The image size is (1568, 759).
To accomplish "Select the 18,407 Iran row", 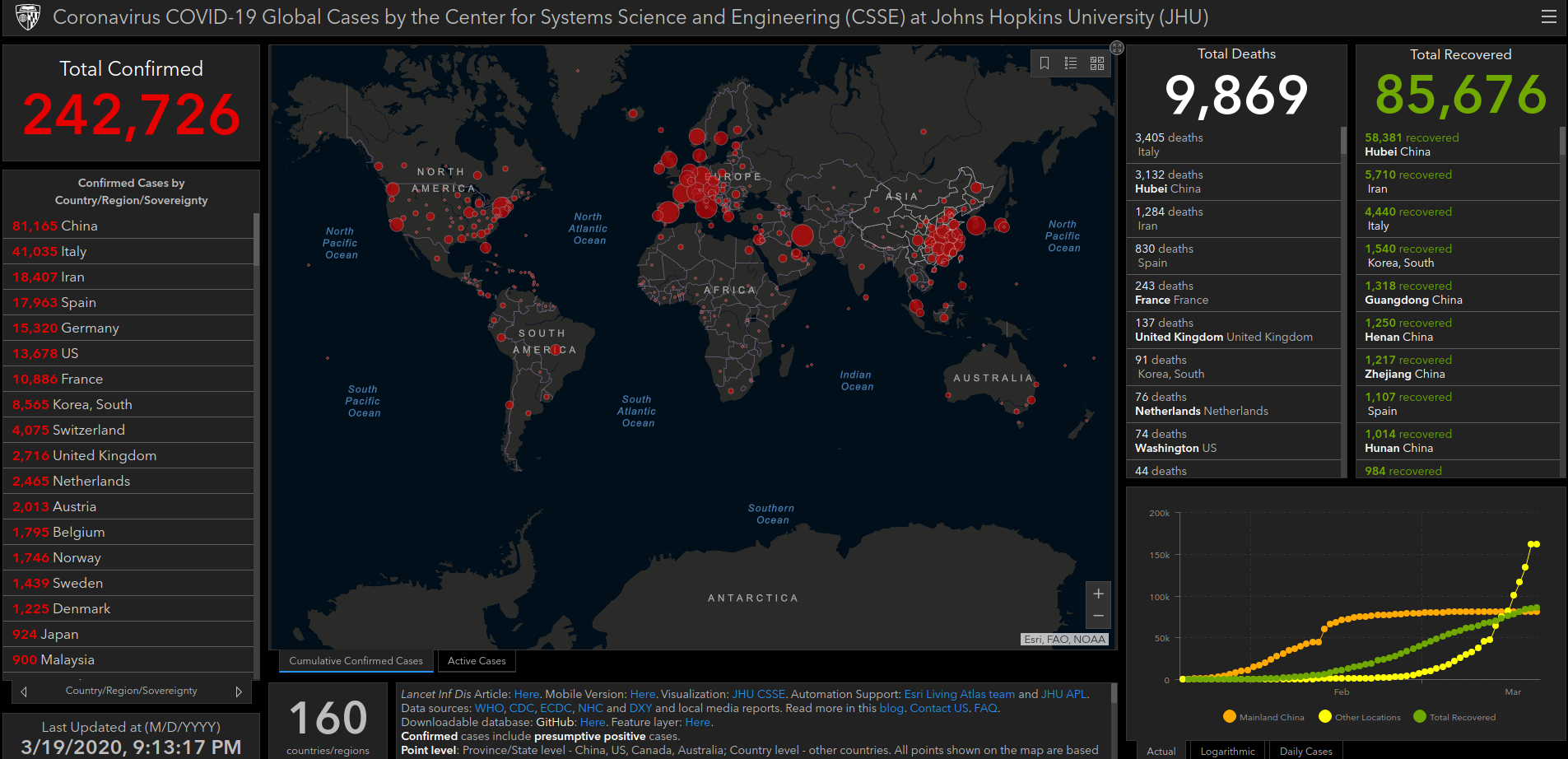I will [128, 277].
